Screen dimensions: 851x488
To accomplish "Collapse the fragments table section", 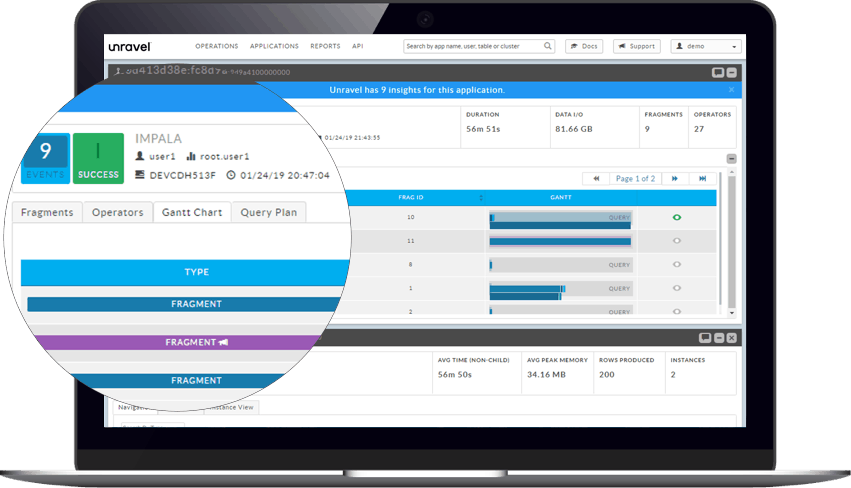I will 732,159.
